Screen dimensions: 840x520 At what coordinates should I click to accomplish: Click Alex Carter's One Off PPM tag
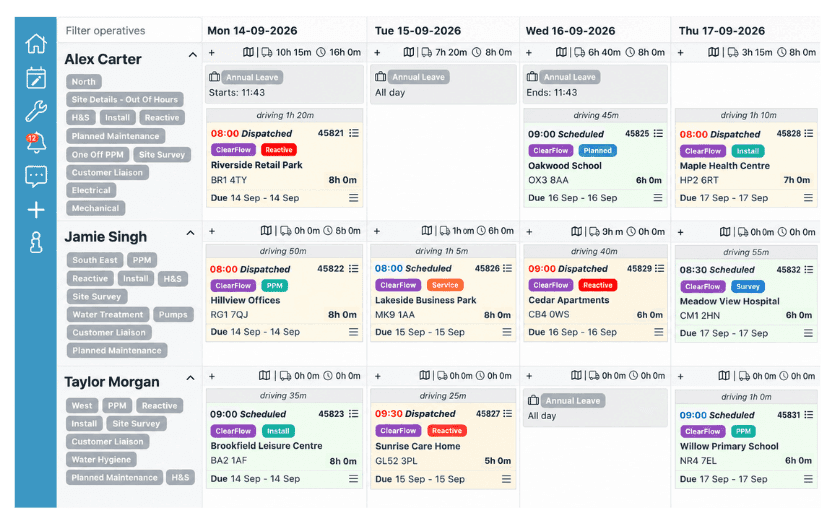(x=98, y=154)
